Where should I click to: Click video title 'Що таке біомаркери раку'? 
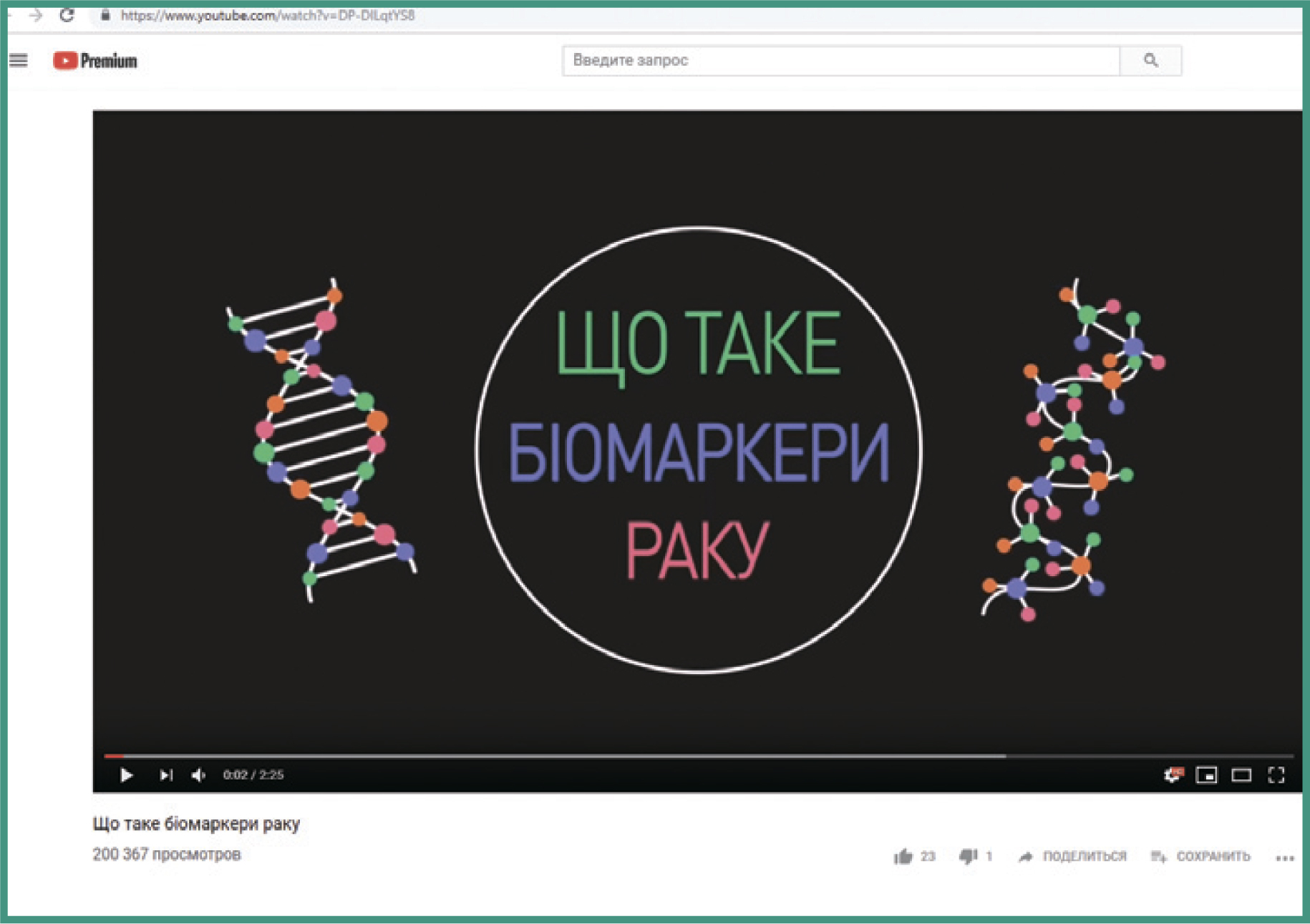pyautogui.click(x=196, y=824)
